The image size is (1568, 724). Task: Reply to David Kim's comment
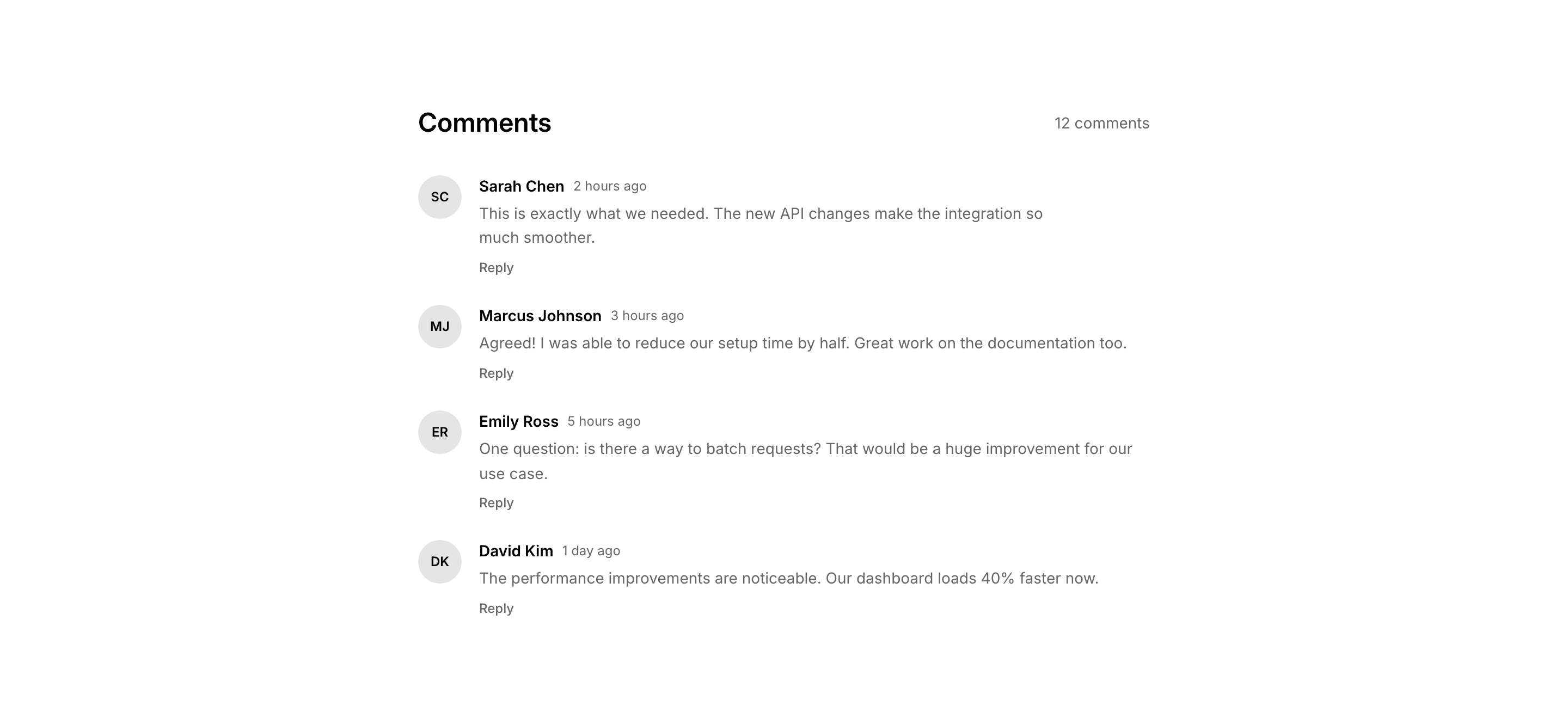(x=496, y=609)
